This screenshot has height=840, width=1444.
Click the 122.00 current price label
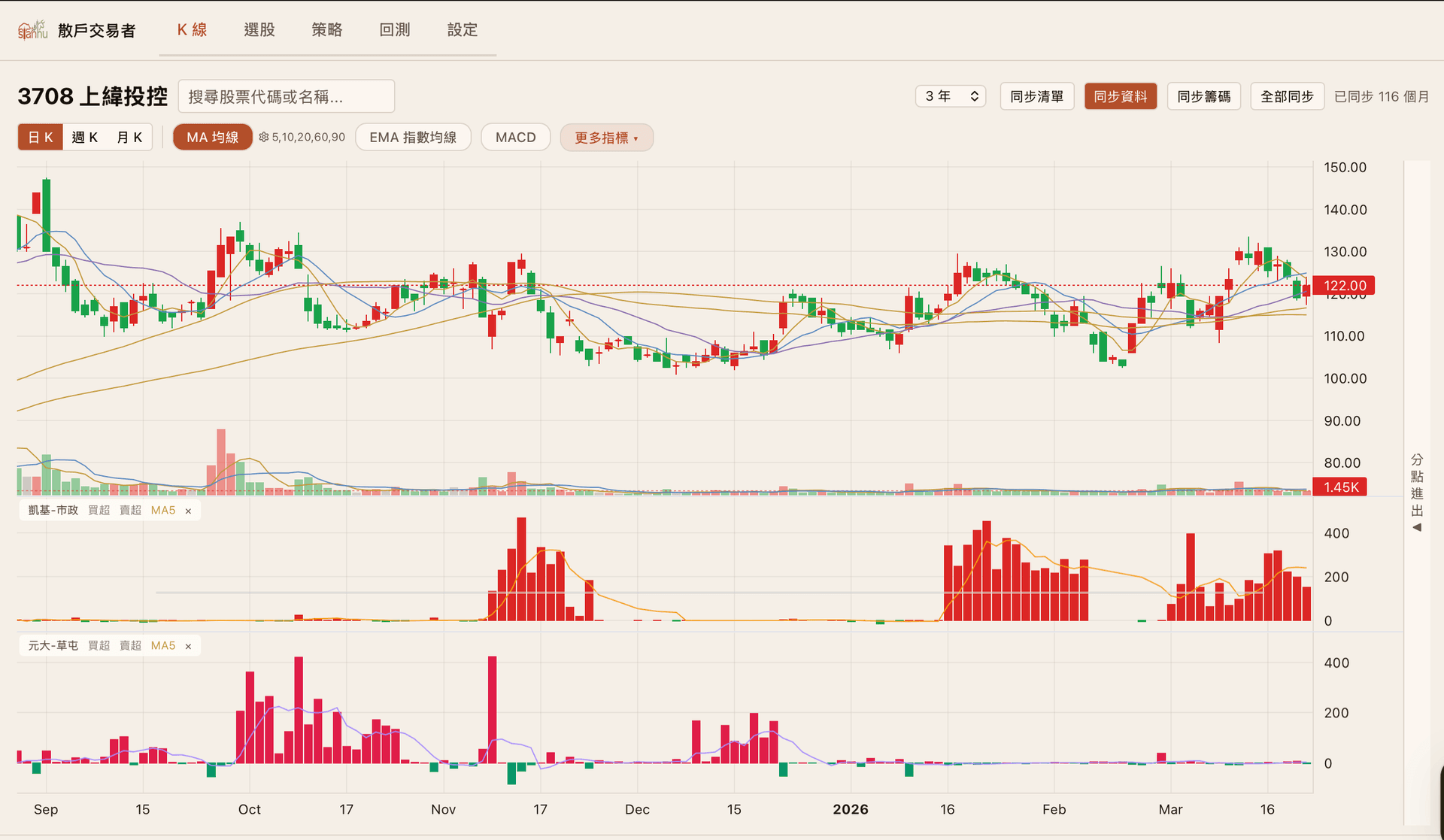click(1345, 286)
